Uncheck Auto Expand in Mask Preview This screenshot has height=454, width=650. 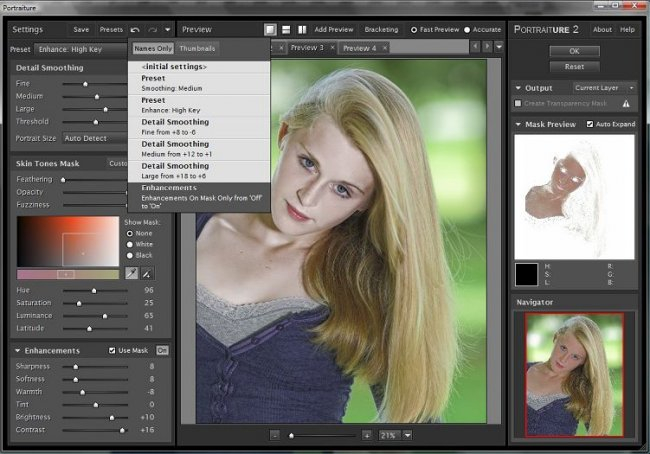(x=591, y=124)
